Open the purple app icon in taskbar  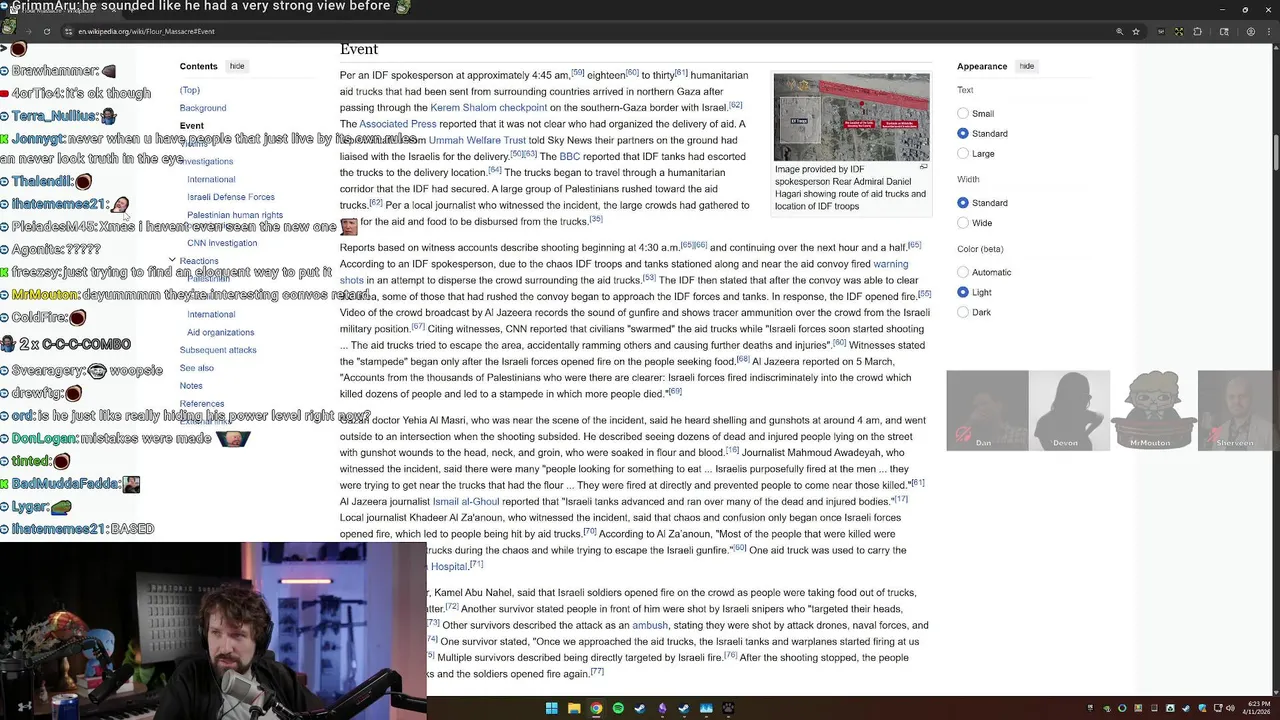coord(662,708)
